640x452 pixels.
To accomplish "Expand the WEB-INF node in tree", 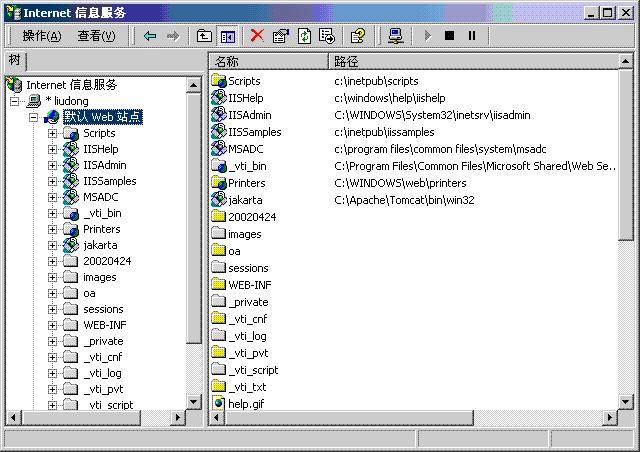I will (x=52, y=325).
